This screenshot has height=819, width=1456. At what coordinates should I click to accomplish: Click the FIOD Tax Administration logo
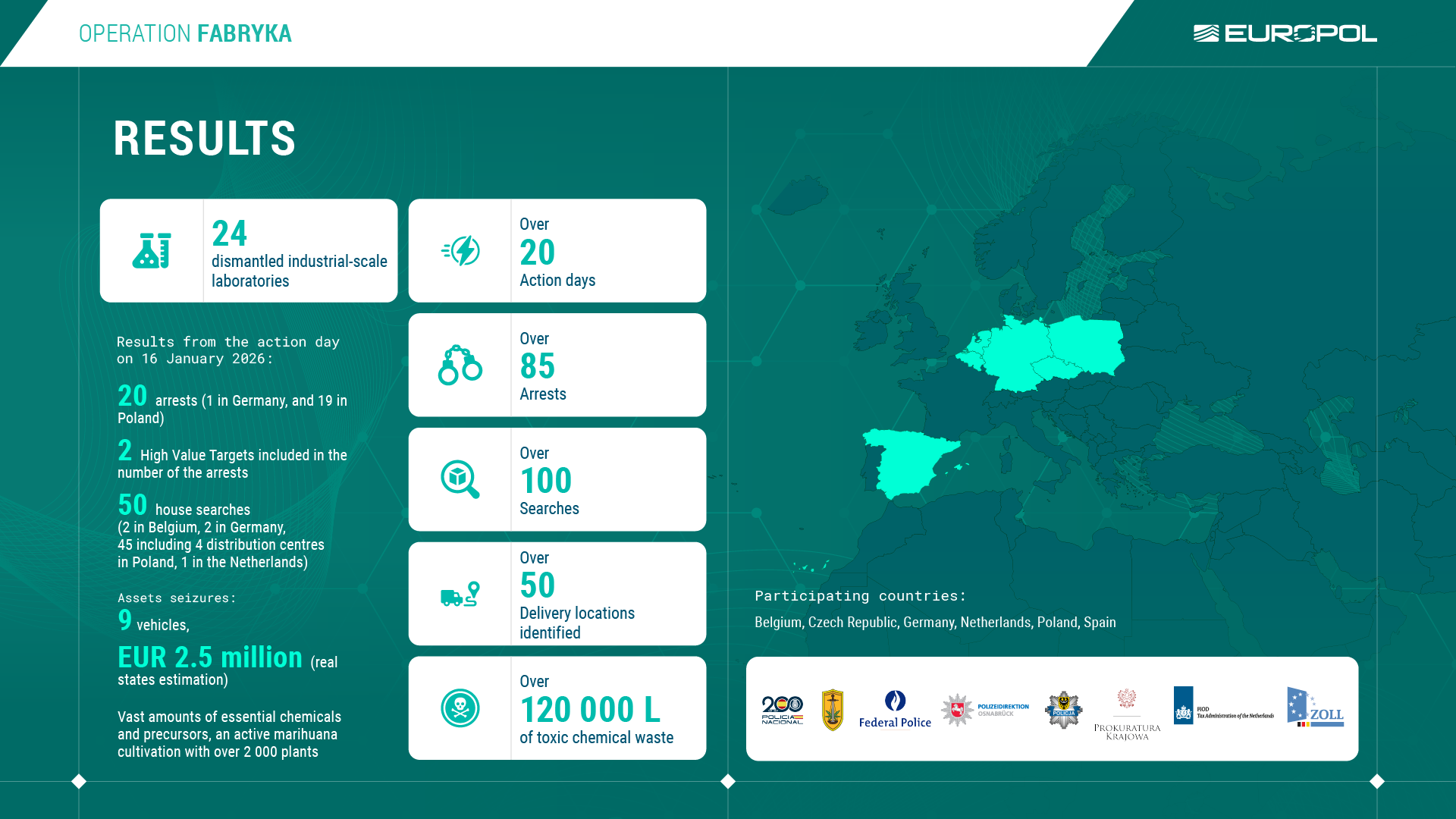(1223, 707)
